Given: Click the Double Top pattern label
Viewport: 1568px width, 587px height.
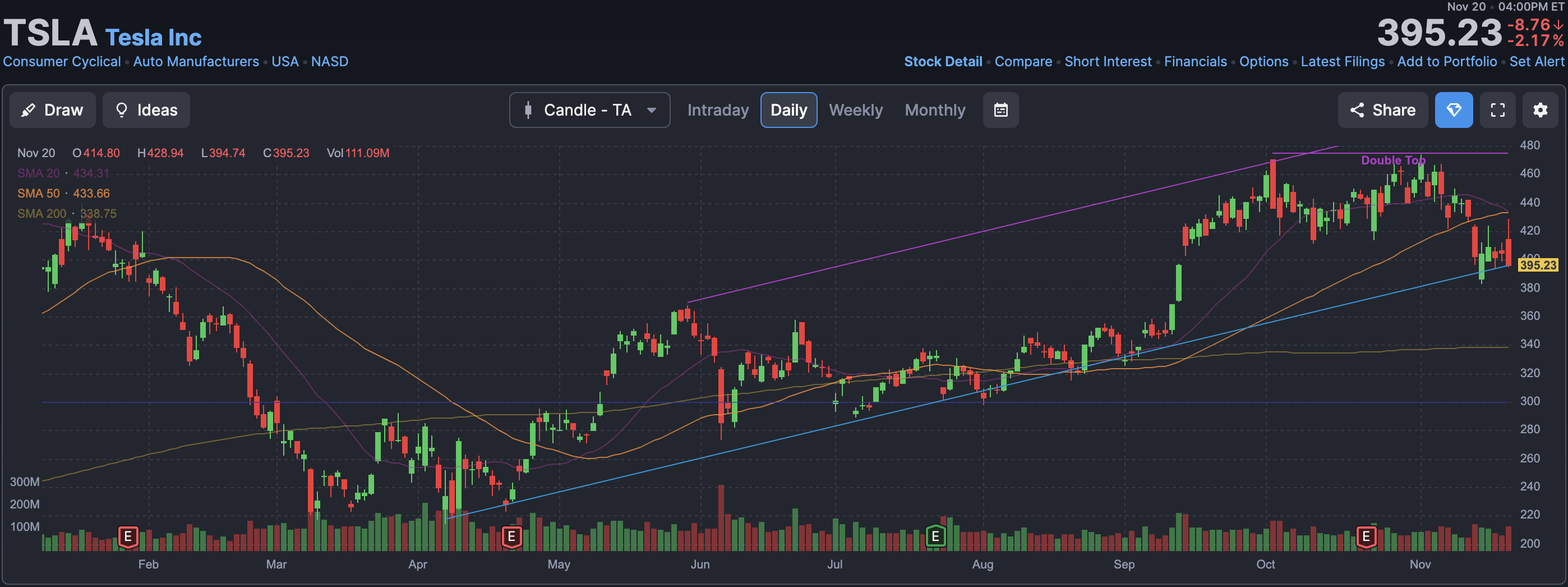Looking at the screenshot, I should 1392,160.
